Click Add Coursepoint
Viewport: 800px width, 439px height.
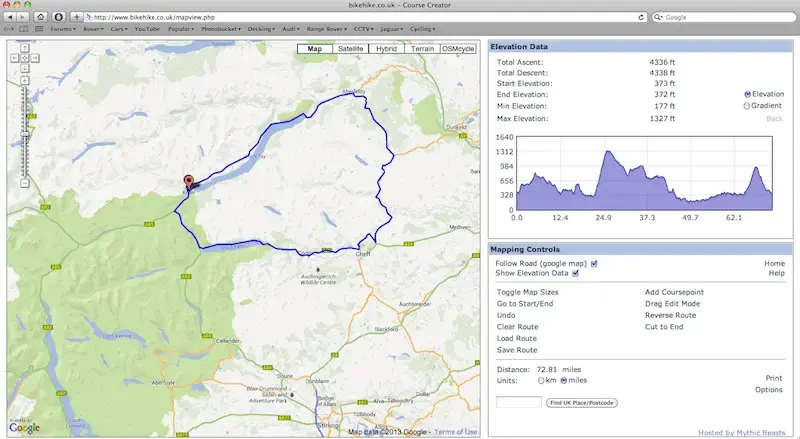(x=674, y=292)
